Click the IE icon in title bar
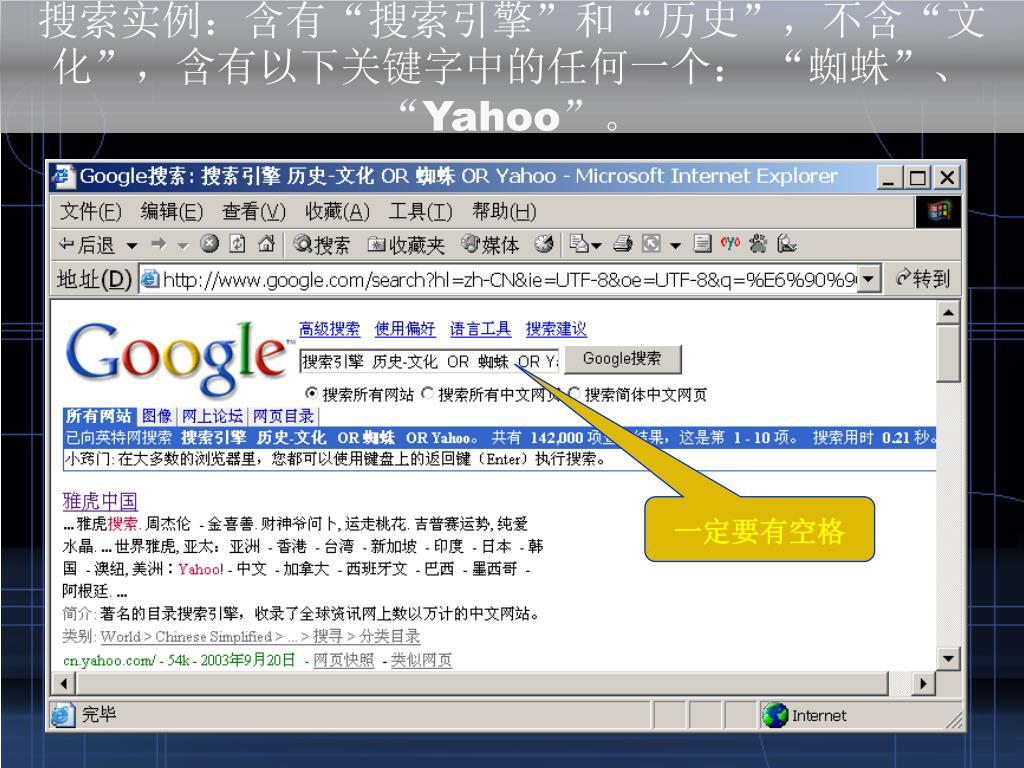 63,176
